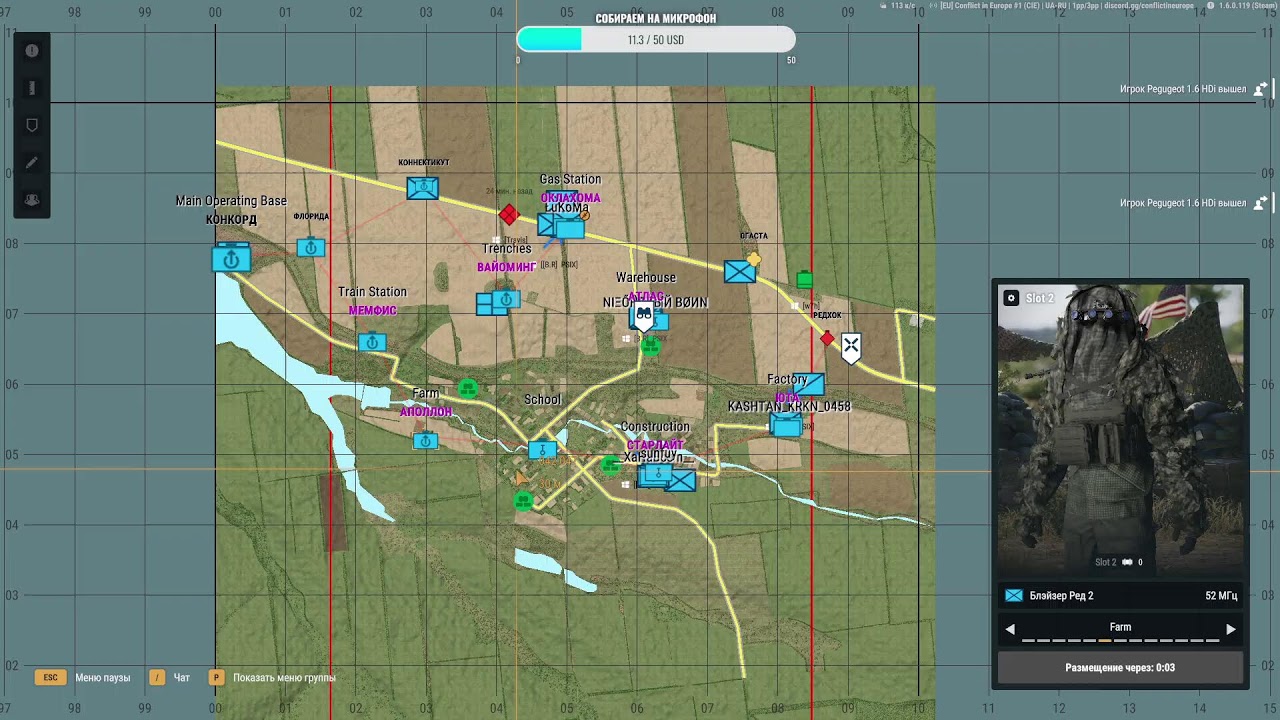Click the Коннектикут base icon

[x=422, y=188]
